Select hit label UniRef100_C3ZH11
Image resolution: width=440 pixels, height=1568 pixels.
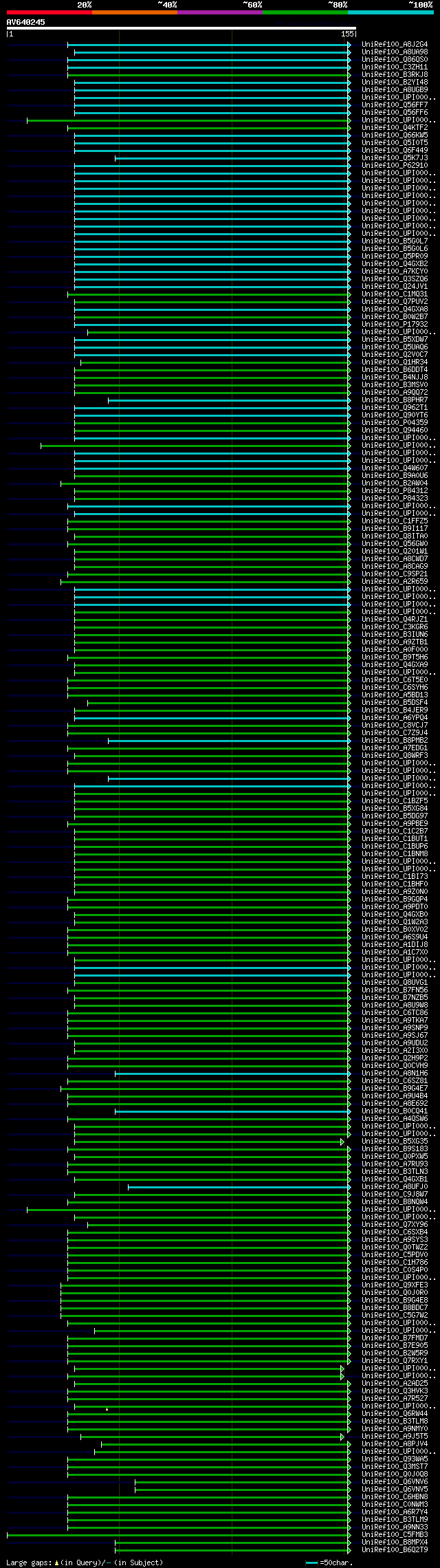(x=395, y=67)
